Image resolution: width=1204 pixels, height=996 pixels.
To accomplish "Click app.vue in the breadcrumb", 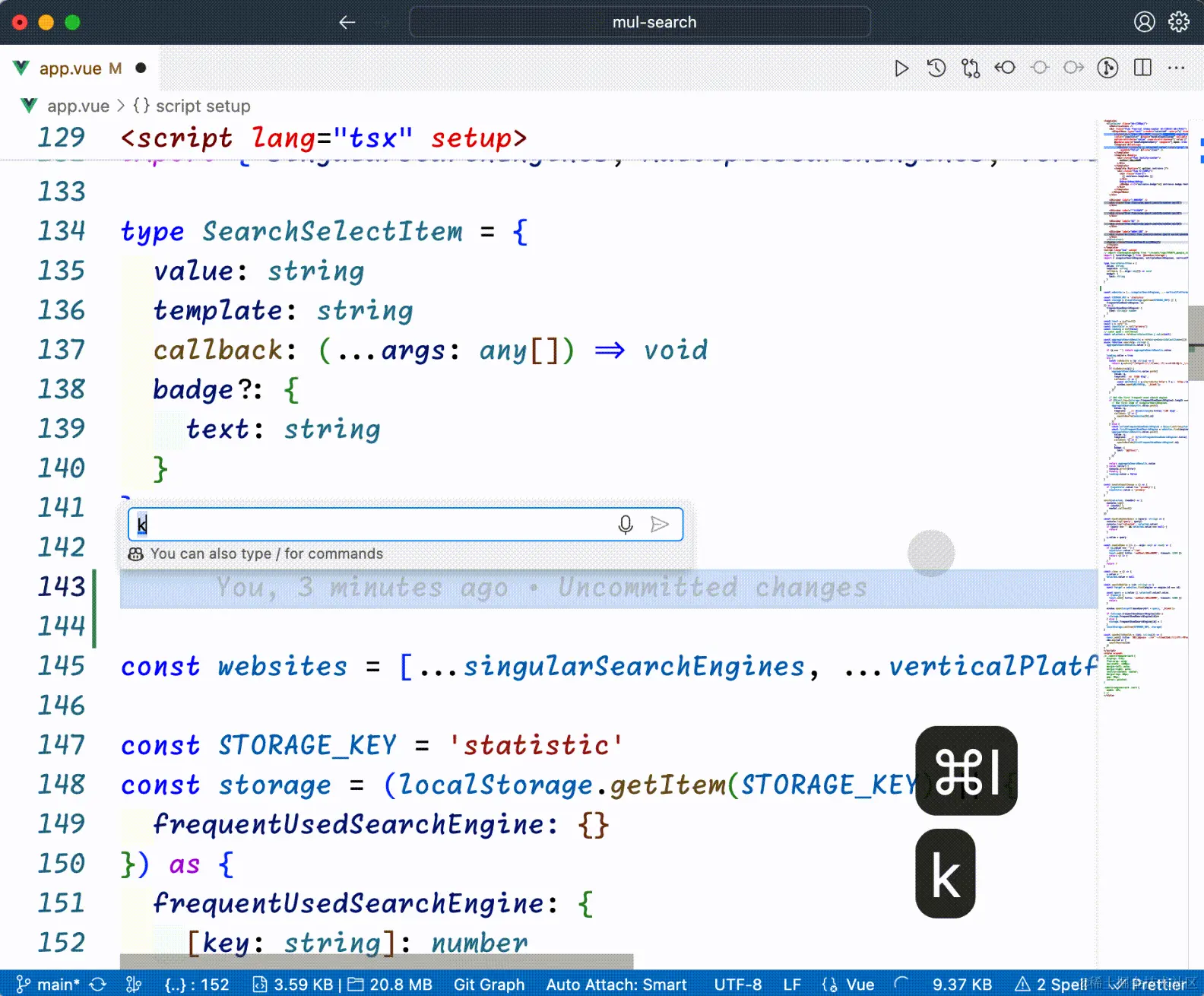I will coord(78,106).
